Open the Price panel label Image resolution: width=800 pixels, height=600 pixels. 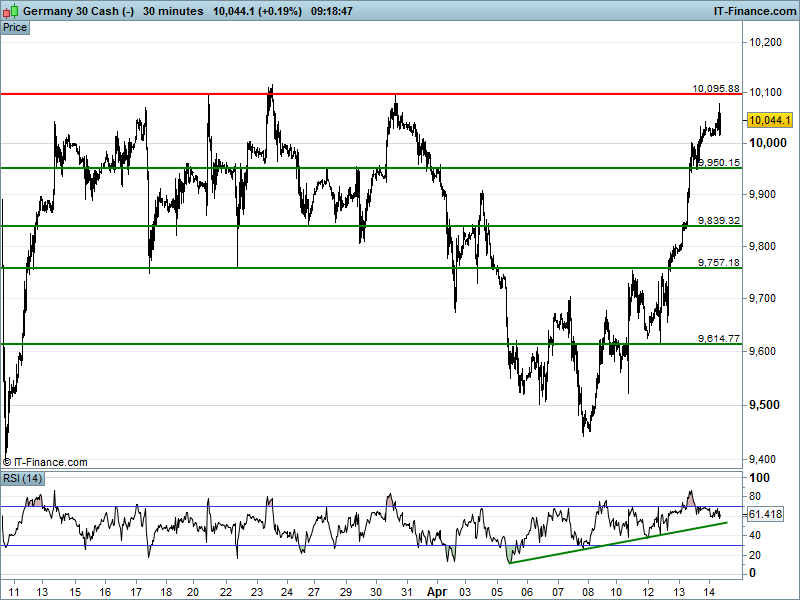pyautogui.click(x=15, y=28)
